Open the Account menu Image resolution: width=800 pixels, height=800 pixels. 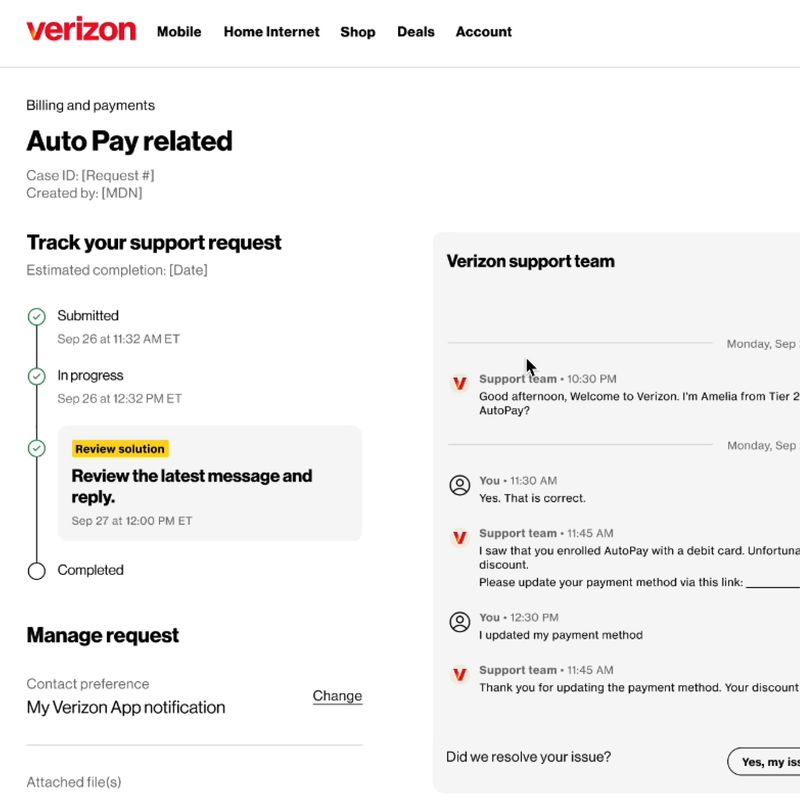click(x=484, y=32)
